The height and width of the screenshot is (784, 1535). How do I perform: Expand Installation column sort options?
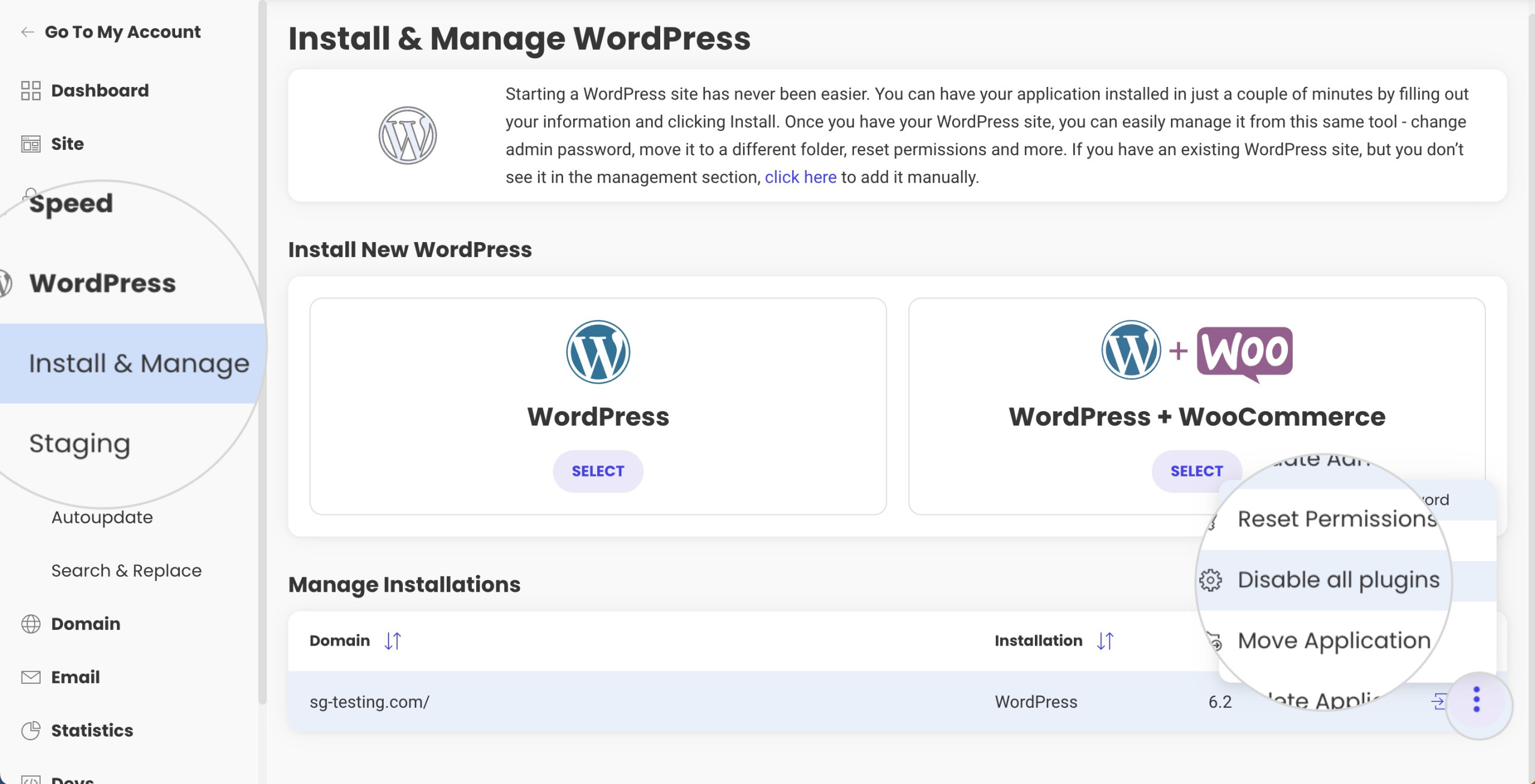click(1103, 640)
